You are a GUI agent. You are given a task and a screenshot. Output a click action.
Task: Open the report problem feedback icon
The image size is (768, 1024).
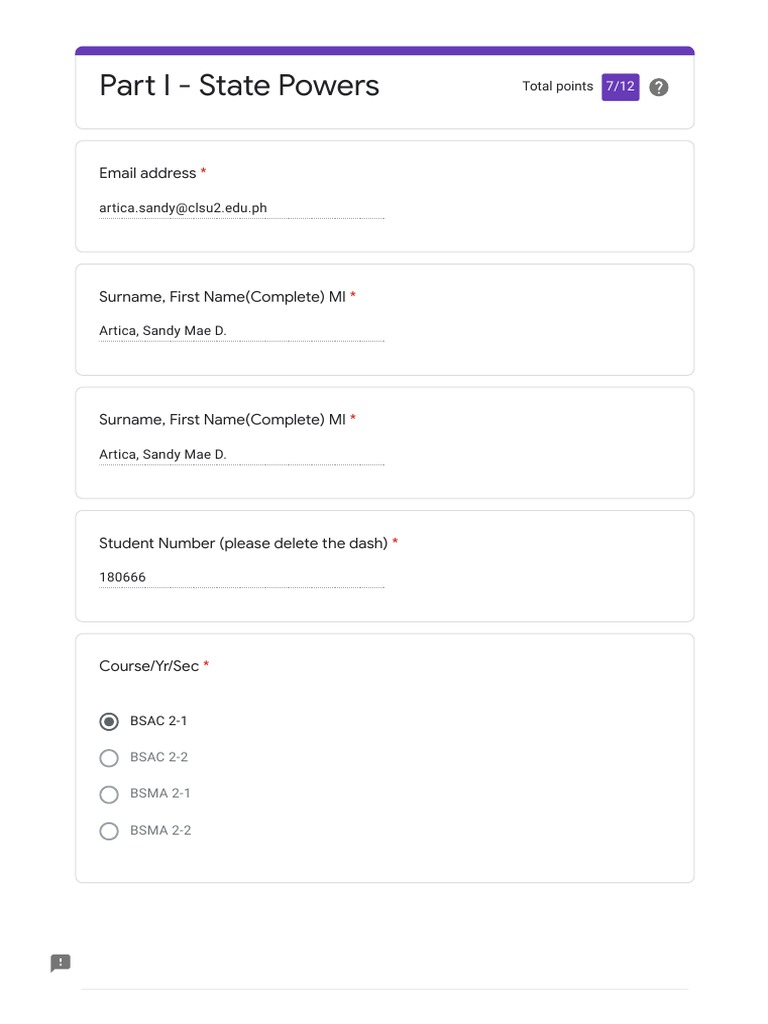coord(61,963)
